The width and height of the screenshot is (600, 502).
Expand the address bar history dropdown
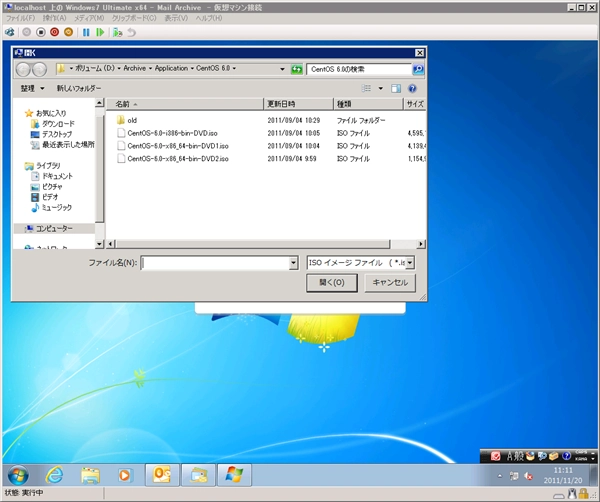[282, 69]
